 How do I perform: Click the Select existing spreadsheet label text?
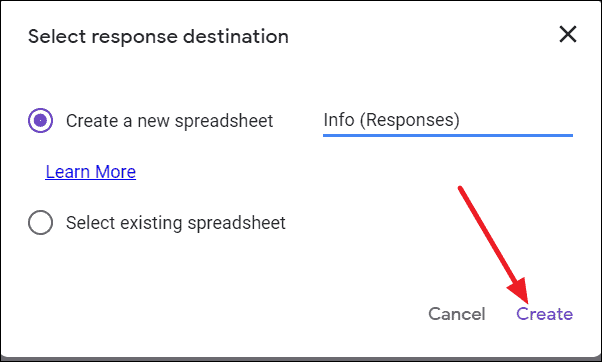pos(175,223)
